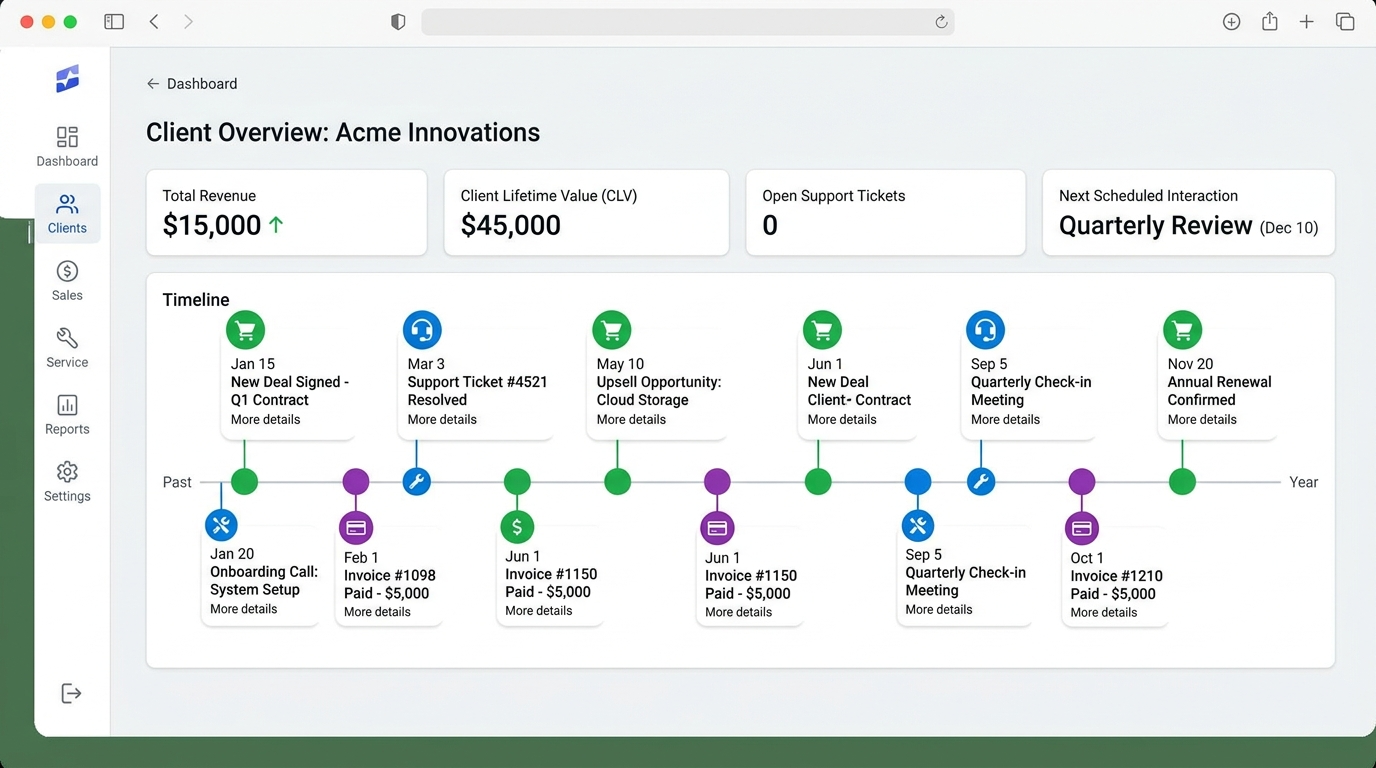Click the 'Year' timeline label
The width and height of the screenshot is (1376, 768).
(x=1303, y=482)
